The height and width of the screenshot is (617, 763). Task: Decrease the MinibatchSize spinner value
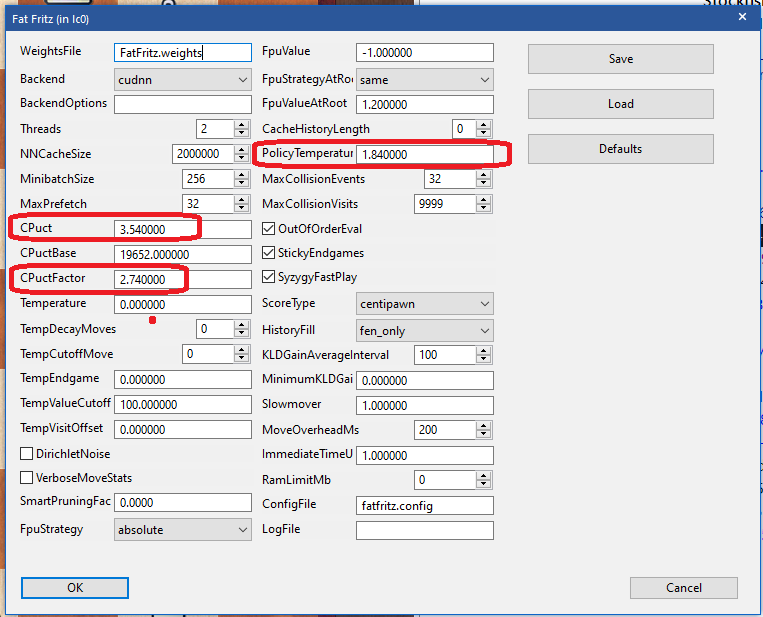(242, 184)
